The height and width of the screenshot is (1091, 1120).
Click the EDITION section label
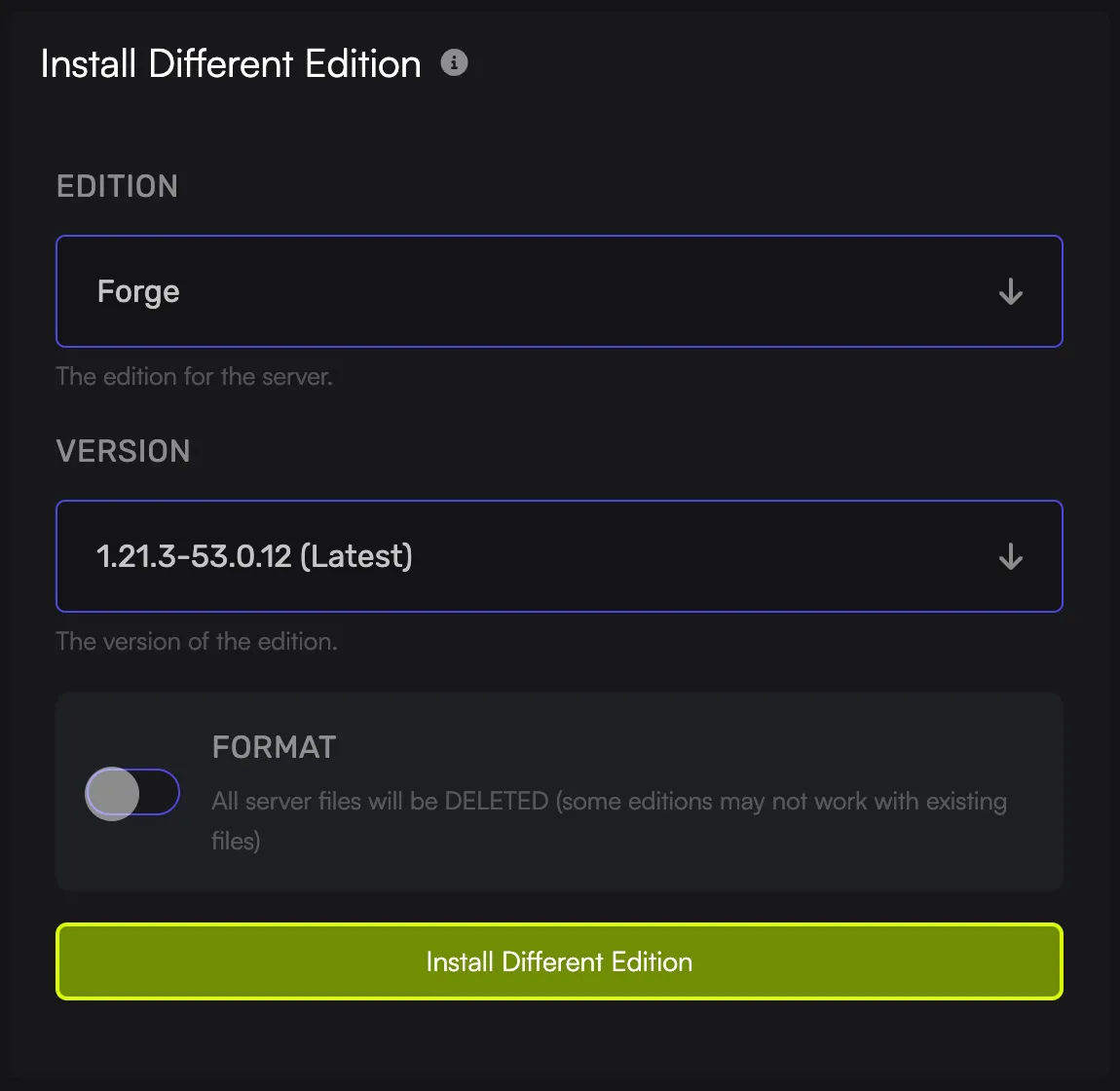117,185
